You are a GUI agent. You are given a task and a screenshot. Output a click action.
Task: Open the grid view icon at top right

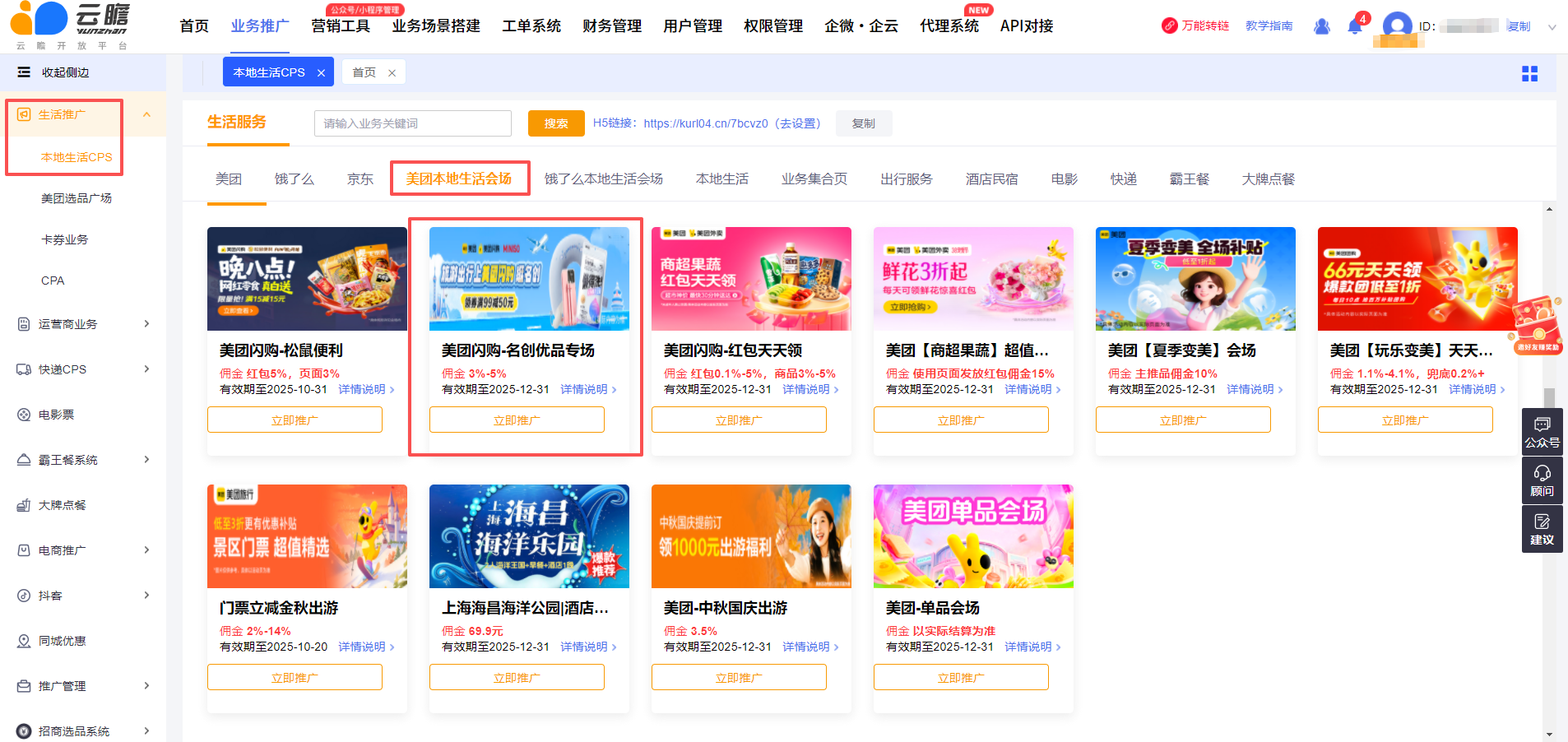click(1529, 74)
